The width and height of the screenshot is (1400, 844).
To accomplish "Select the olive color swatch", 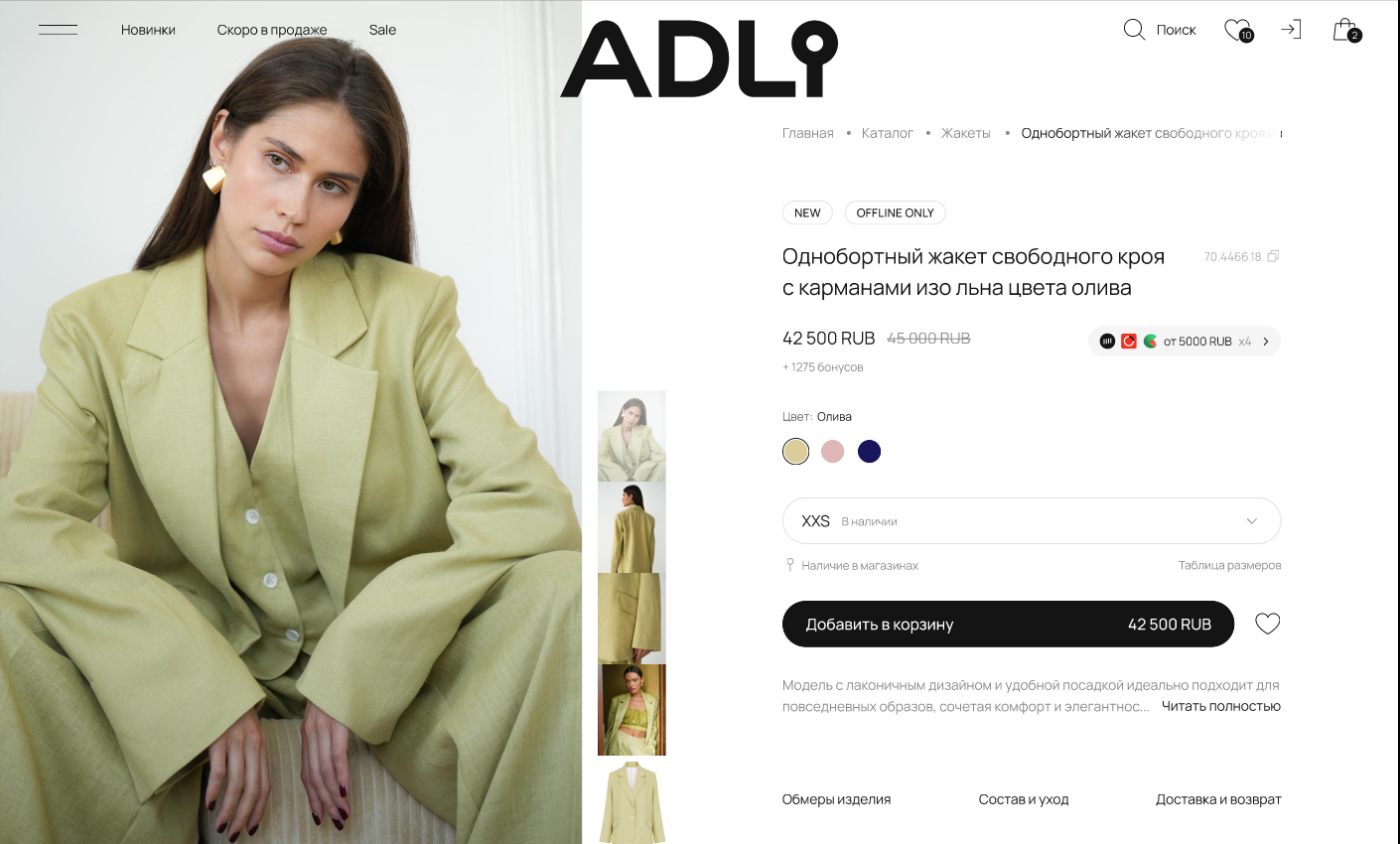I will pyautogui.click(x=795, y=452).
